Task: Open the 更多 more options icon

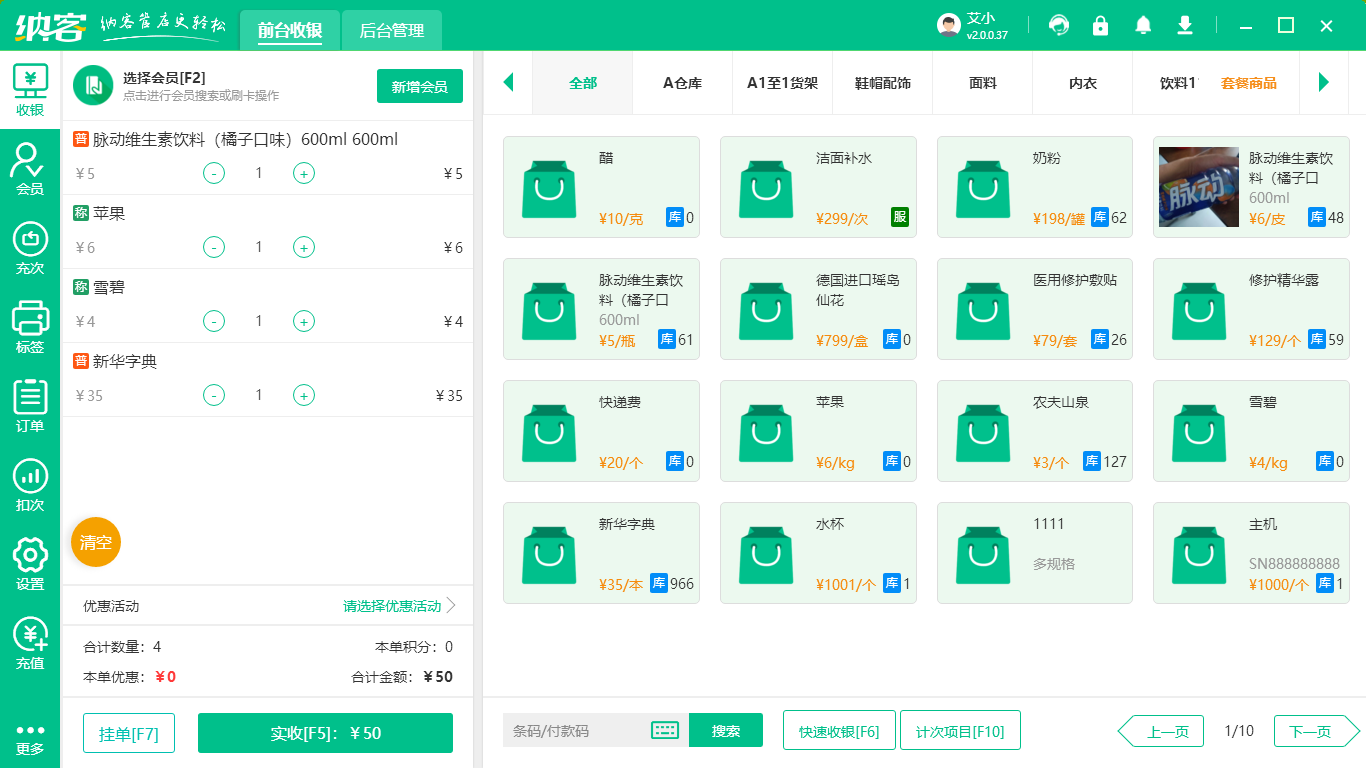Action: coord(30,739)
